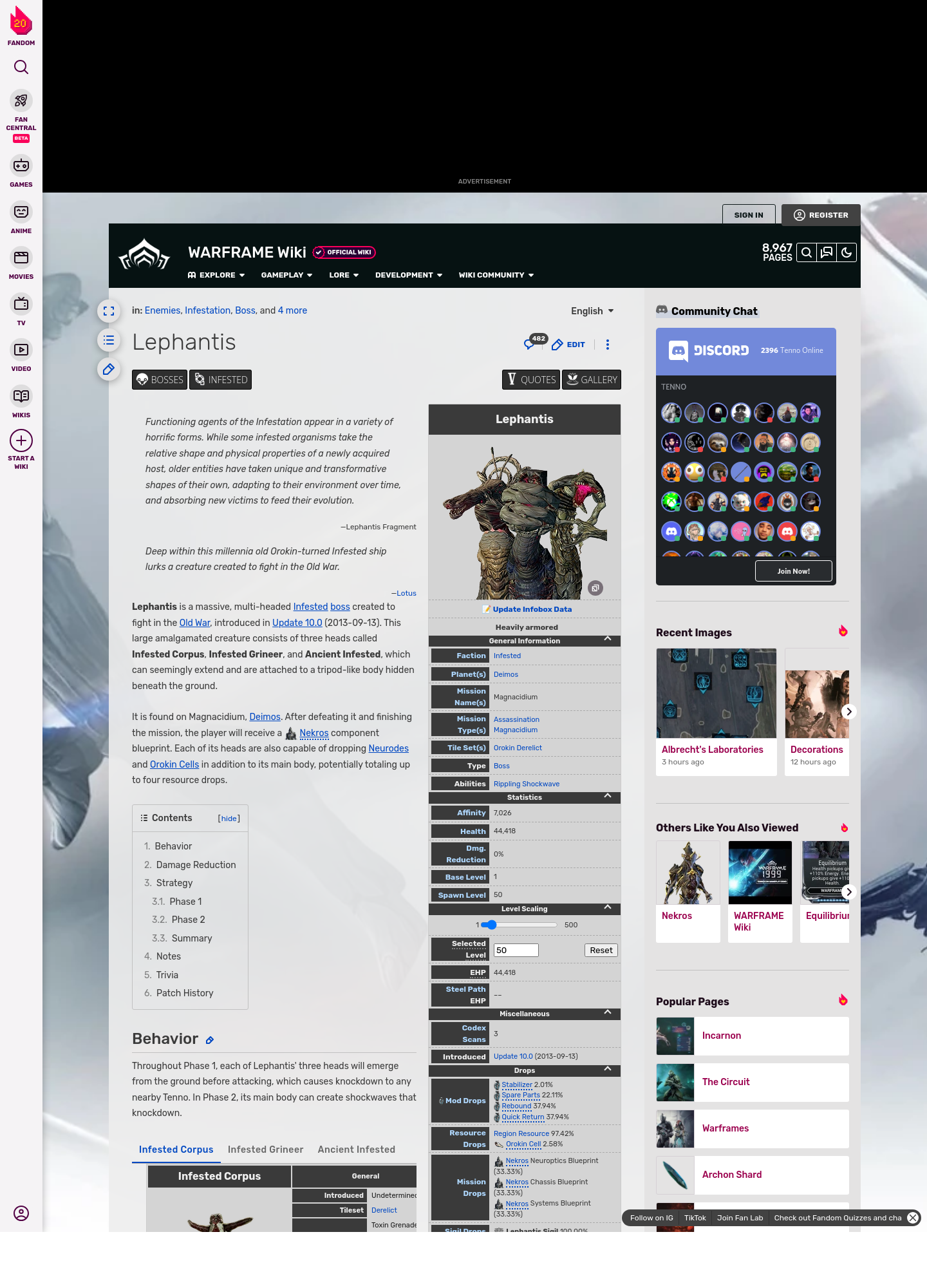Click the Sign In button
The image size is (927, 1288).
pyautogui.click(x=749, y=215)
